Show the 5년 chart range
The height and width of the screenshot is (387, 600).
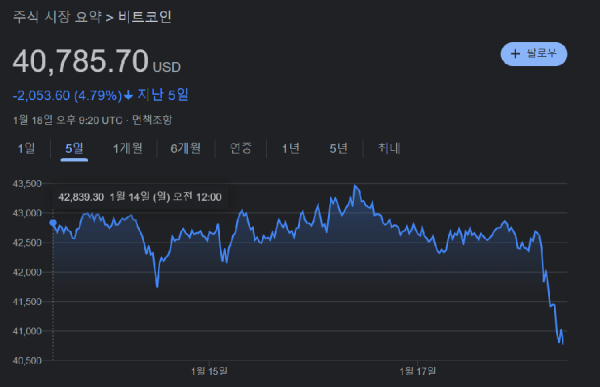point(339,148)
